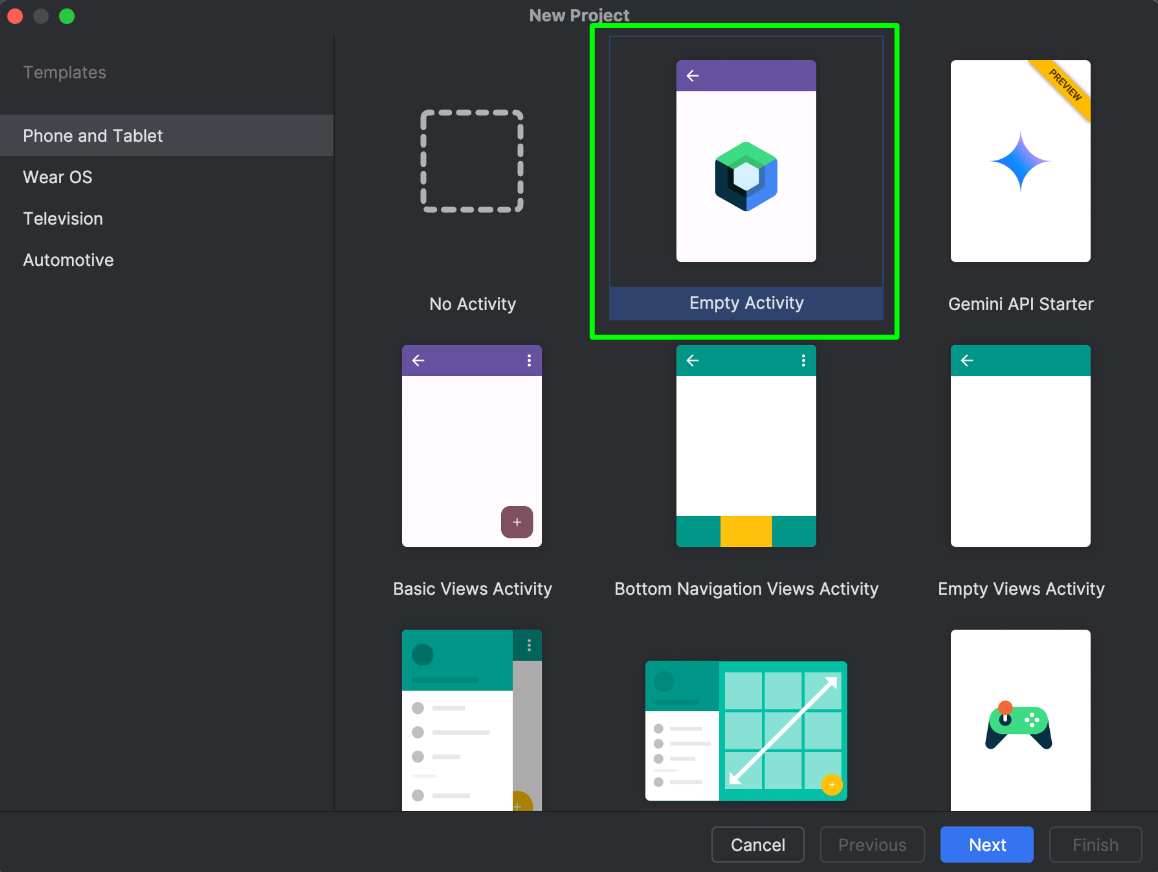
Task: Choose the Gemini API Starter sparkle icon
Action: pyautogui.click(x=1020, y=161)
